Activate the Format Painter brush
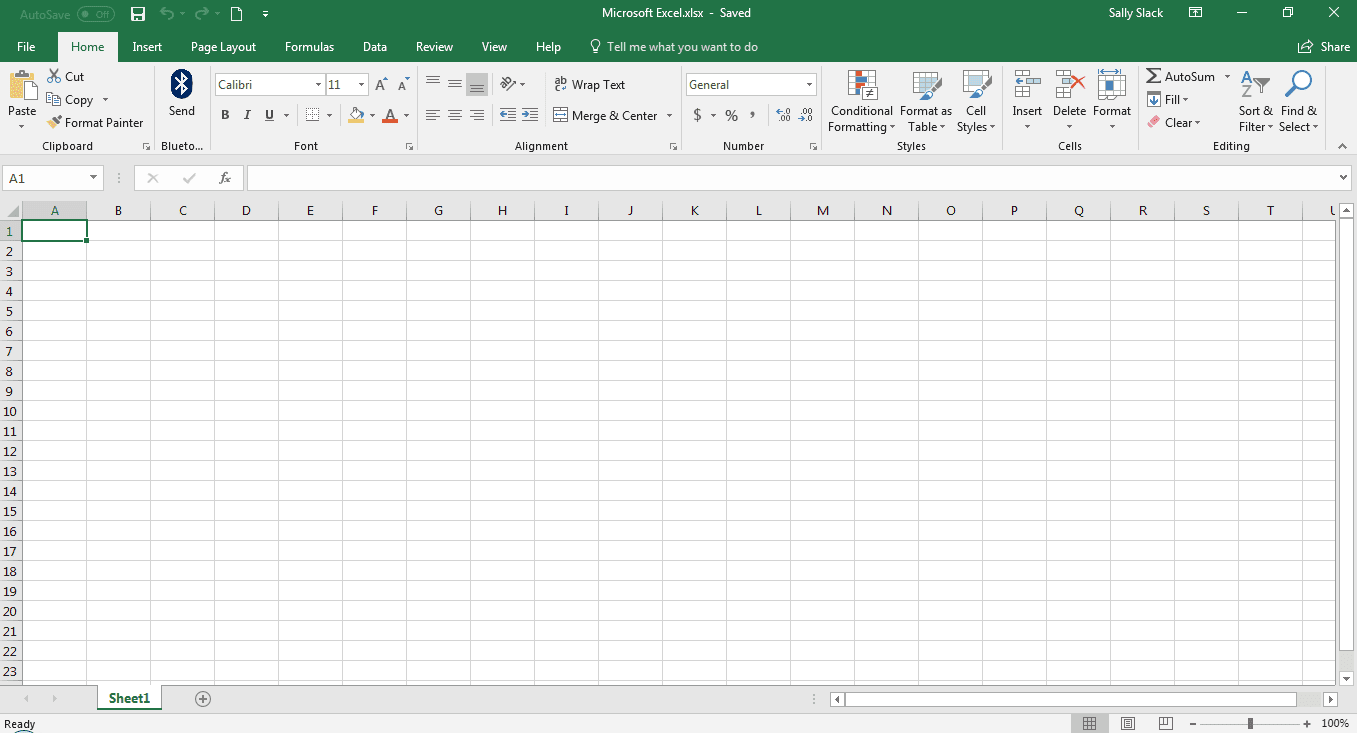The width and height of the screenshot is (1357, 733). point(95,123)
